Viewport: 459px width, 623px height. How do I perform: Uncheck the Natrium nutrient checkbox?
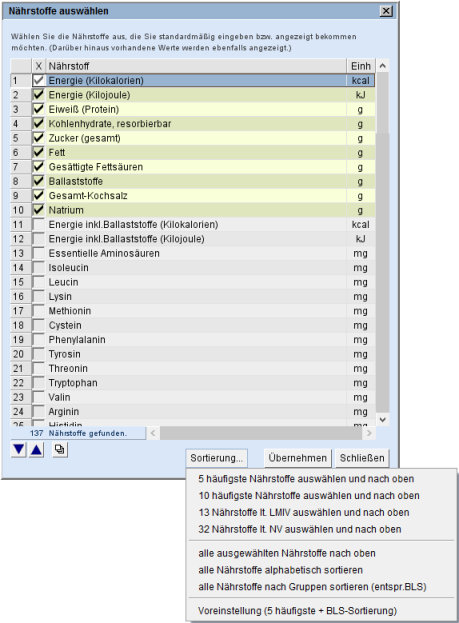click(x=39, y=210)
